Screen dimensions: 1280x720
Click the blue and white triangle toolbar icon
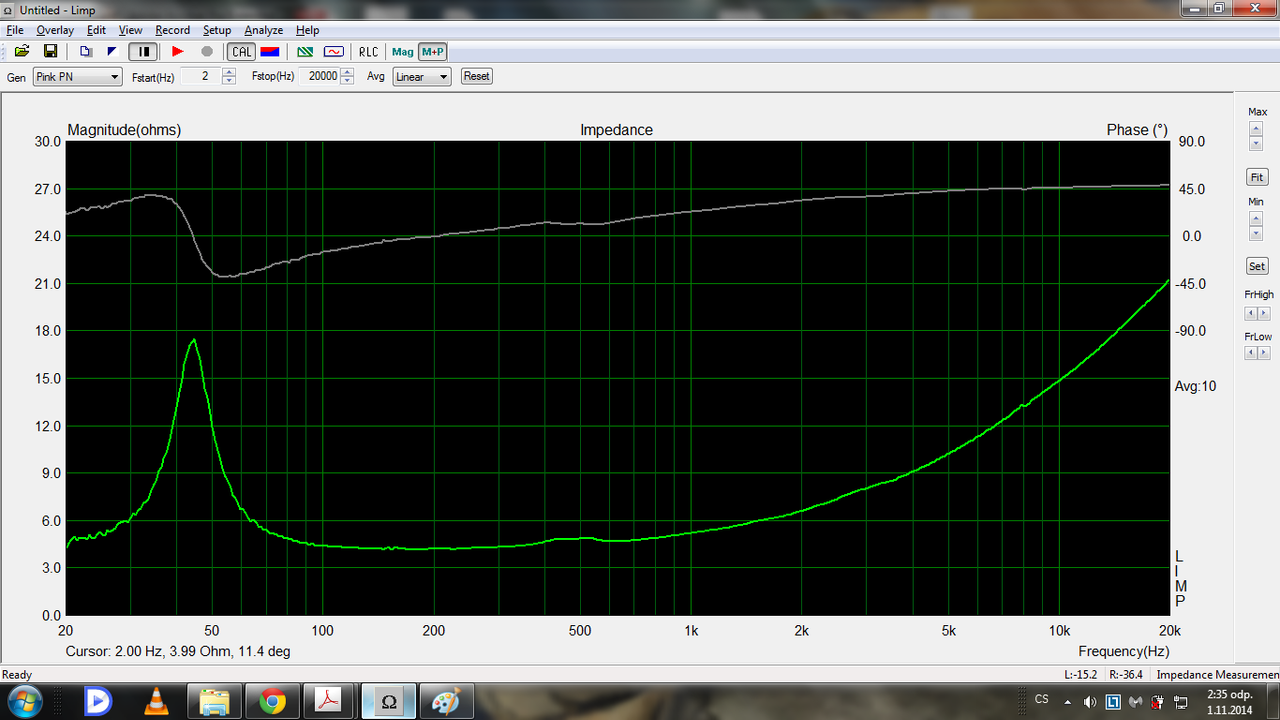pos(112,51)
